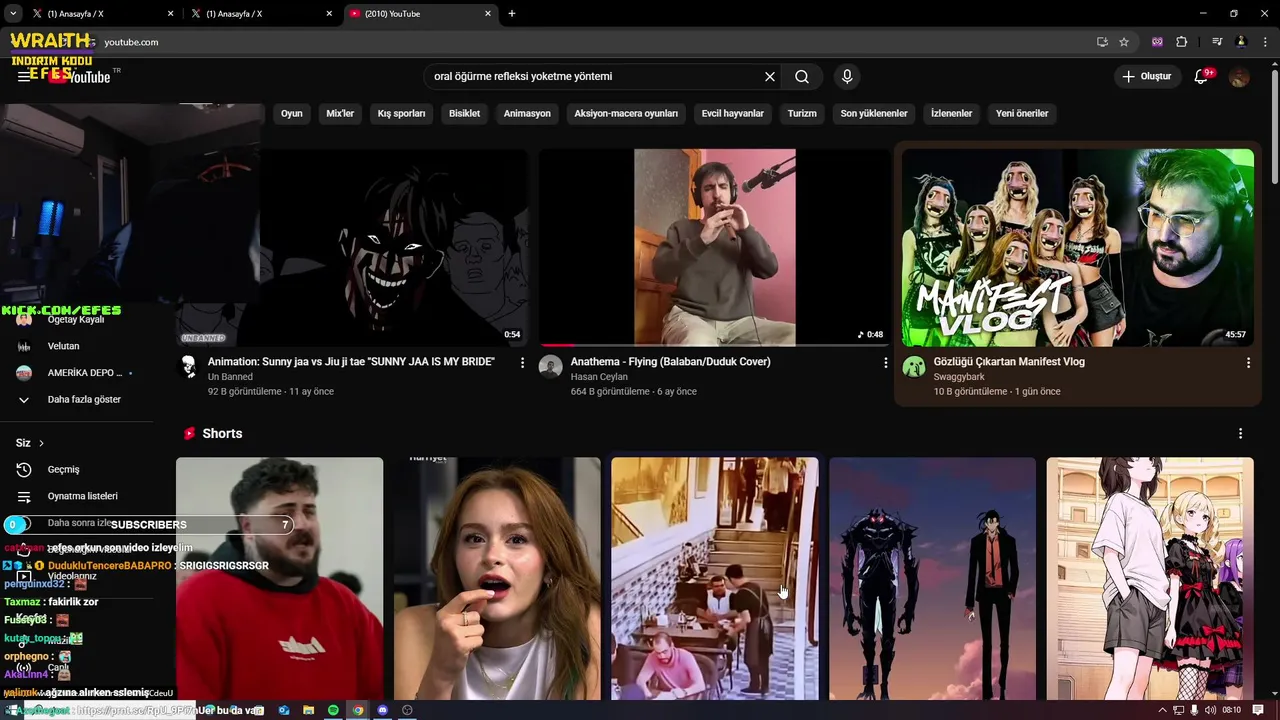Screen dimensions: 1280x720
Task: Select the Aksiyon-macera oyunları chip
Action: tap(626, 113)
